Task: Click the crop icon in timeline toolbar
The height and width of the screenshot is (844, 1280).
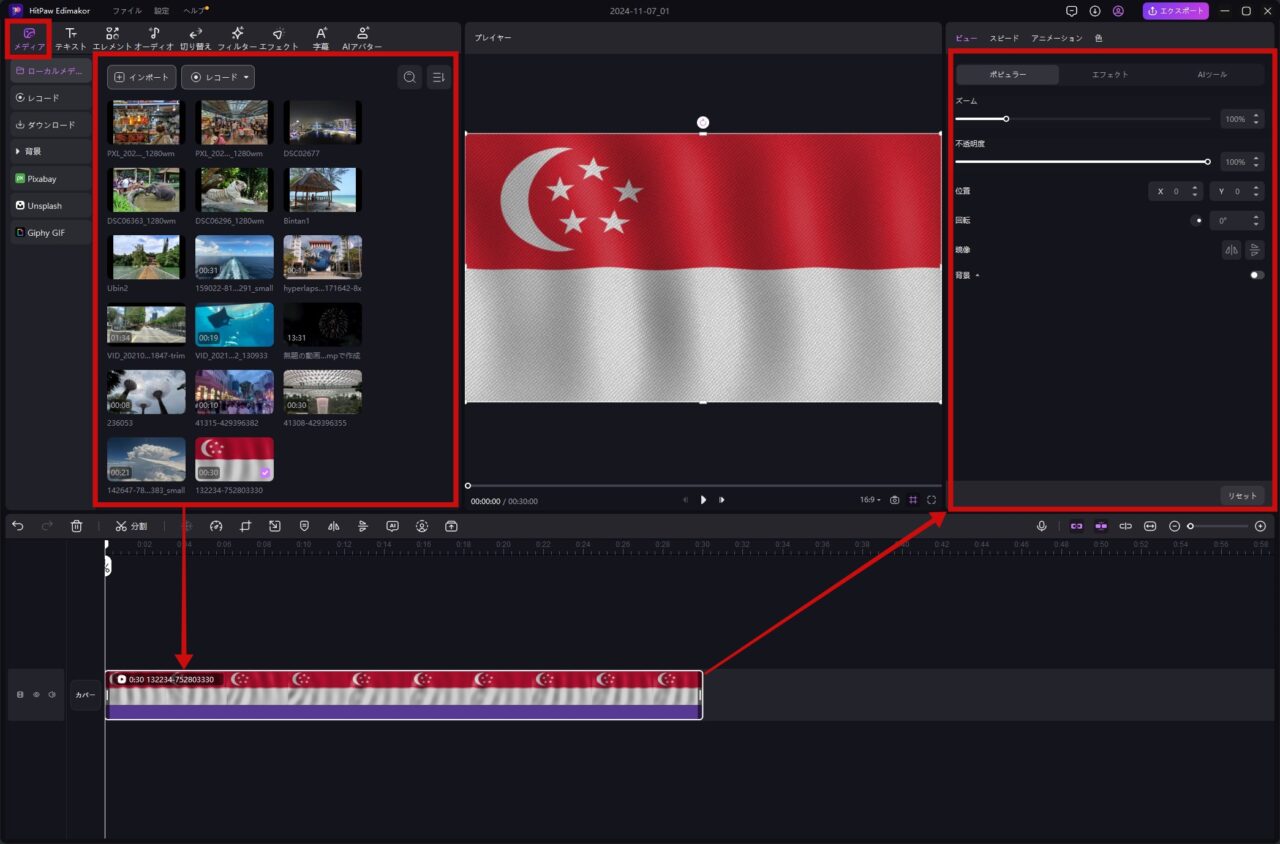Action: 245,525
